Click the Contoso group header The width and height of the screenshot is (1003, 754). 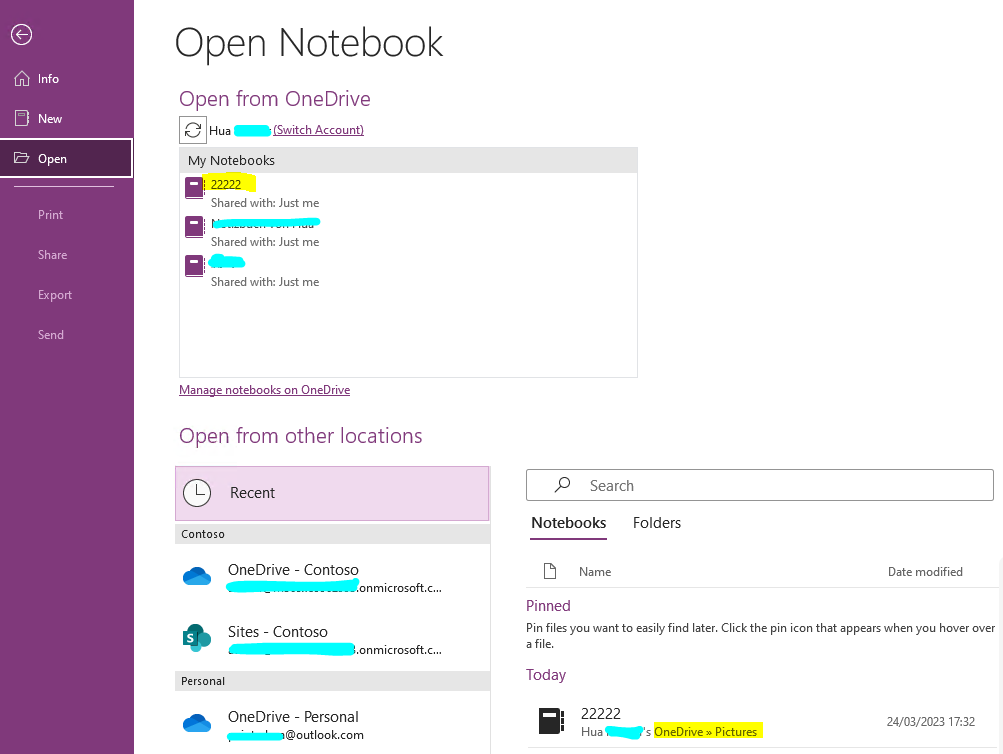(x=332, y=534)
